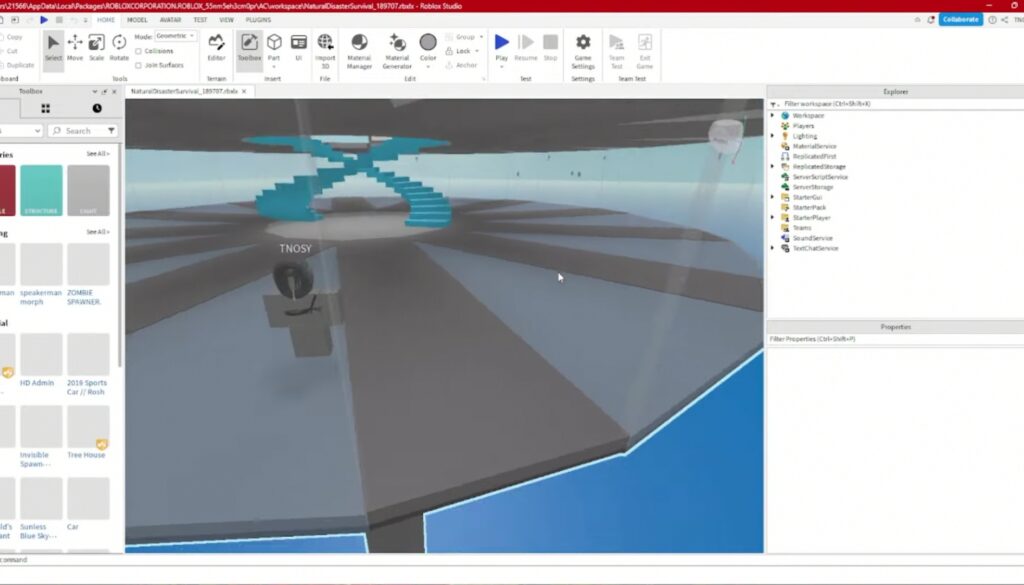Open the Material Manager
The height and width of the screenshot is (585, 1024).
[359, 50]
